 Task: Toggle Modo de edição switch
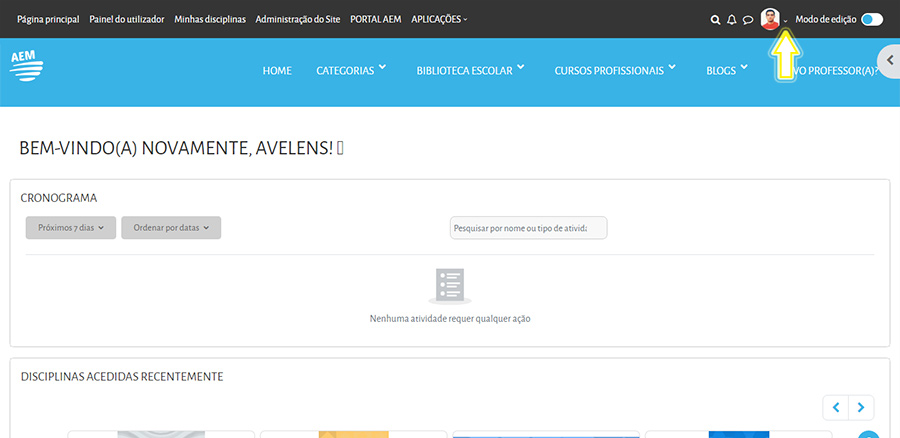pos(871,19)
